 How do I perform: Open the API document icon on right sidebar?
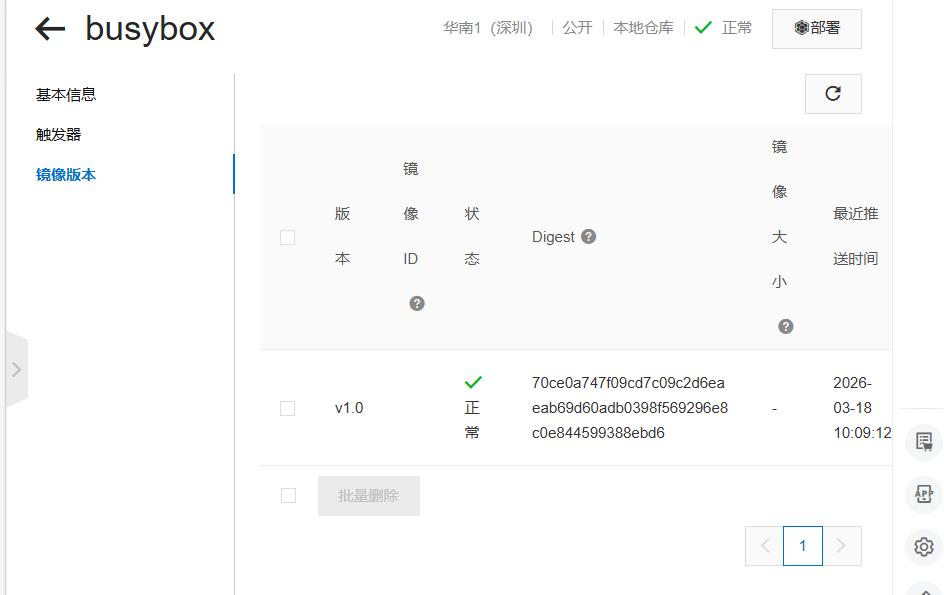[x=924, y=494]
